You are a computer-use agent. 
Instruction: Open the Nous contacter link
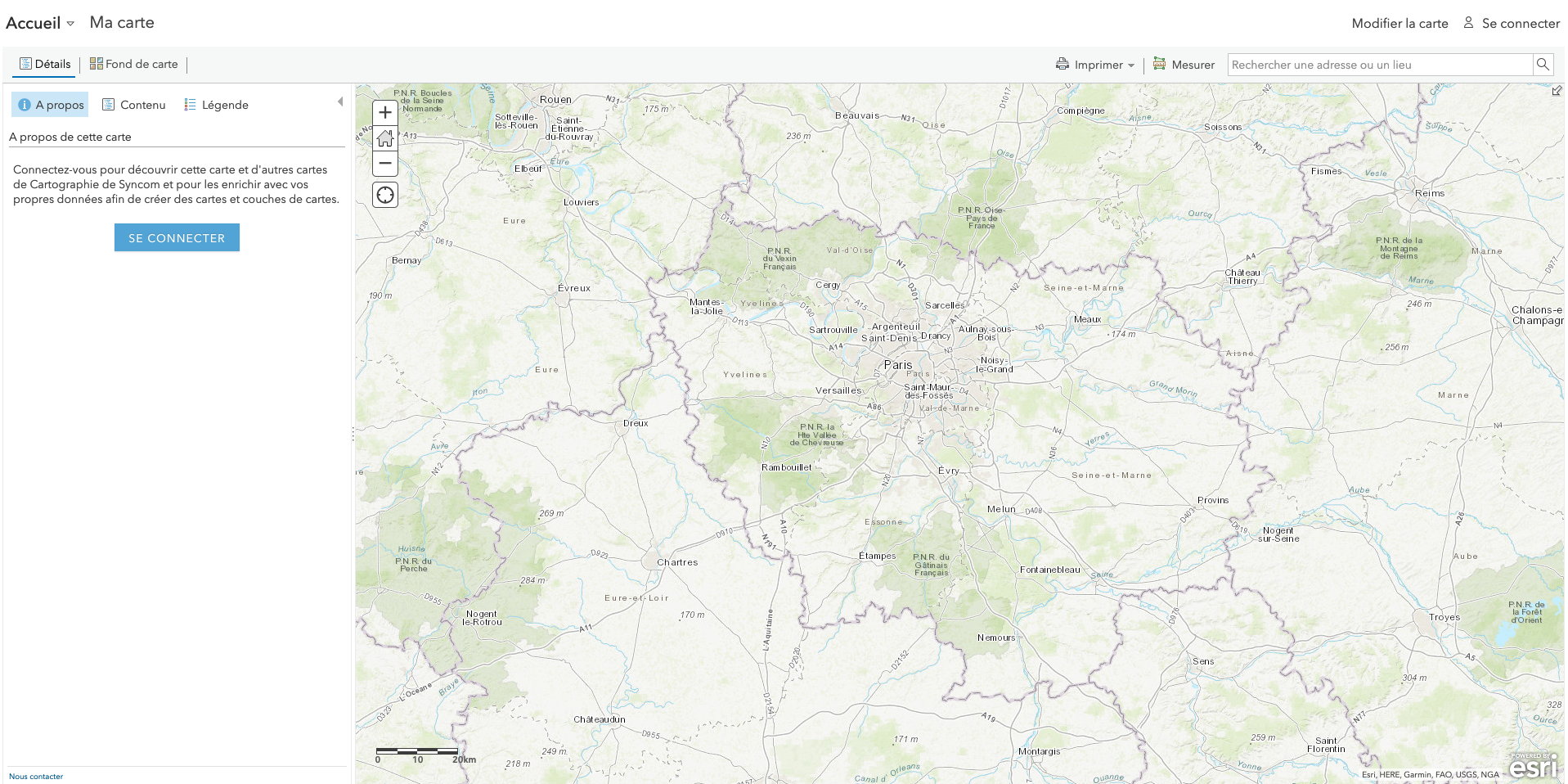pyautogui.click(x=36, y=777)
